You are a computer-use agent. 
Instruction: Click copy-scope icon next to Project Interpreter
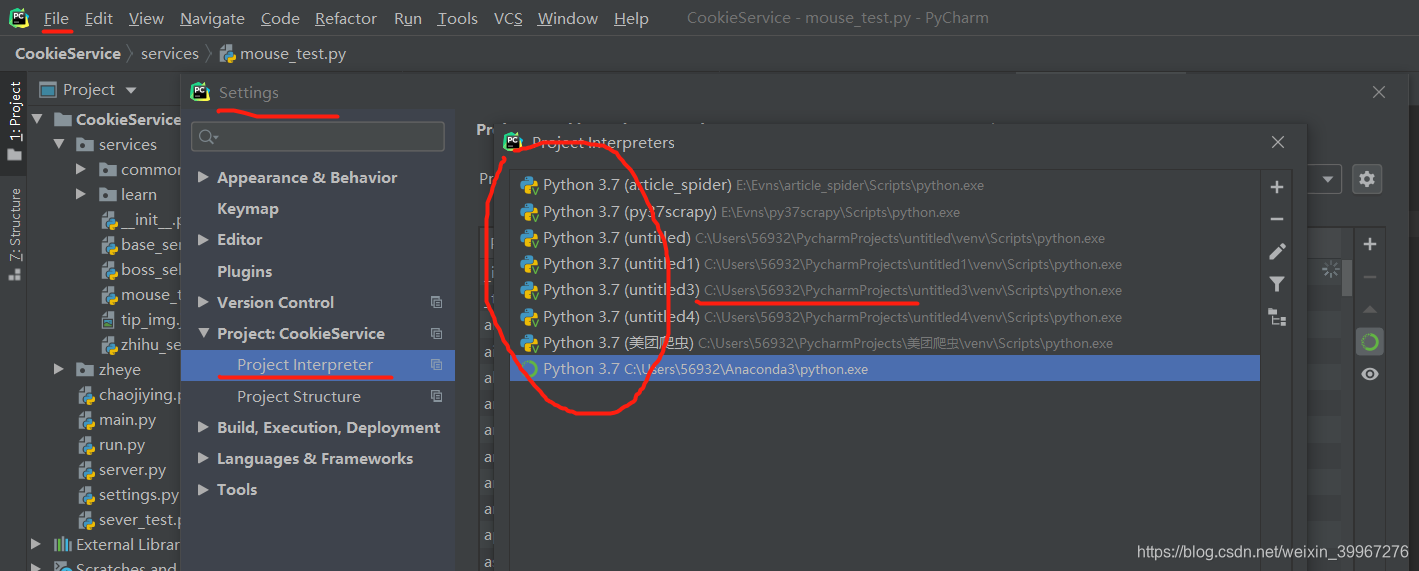click(436, 365)
